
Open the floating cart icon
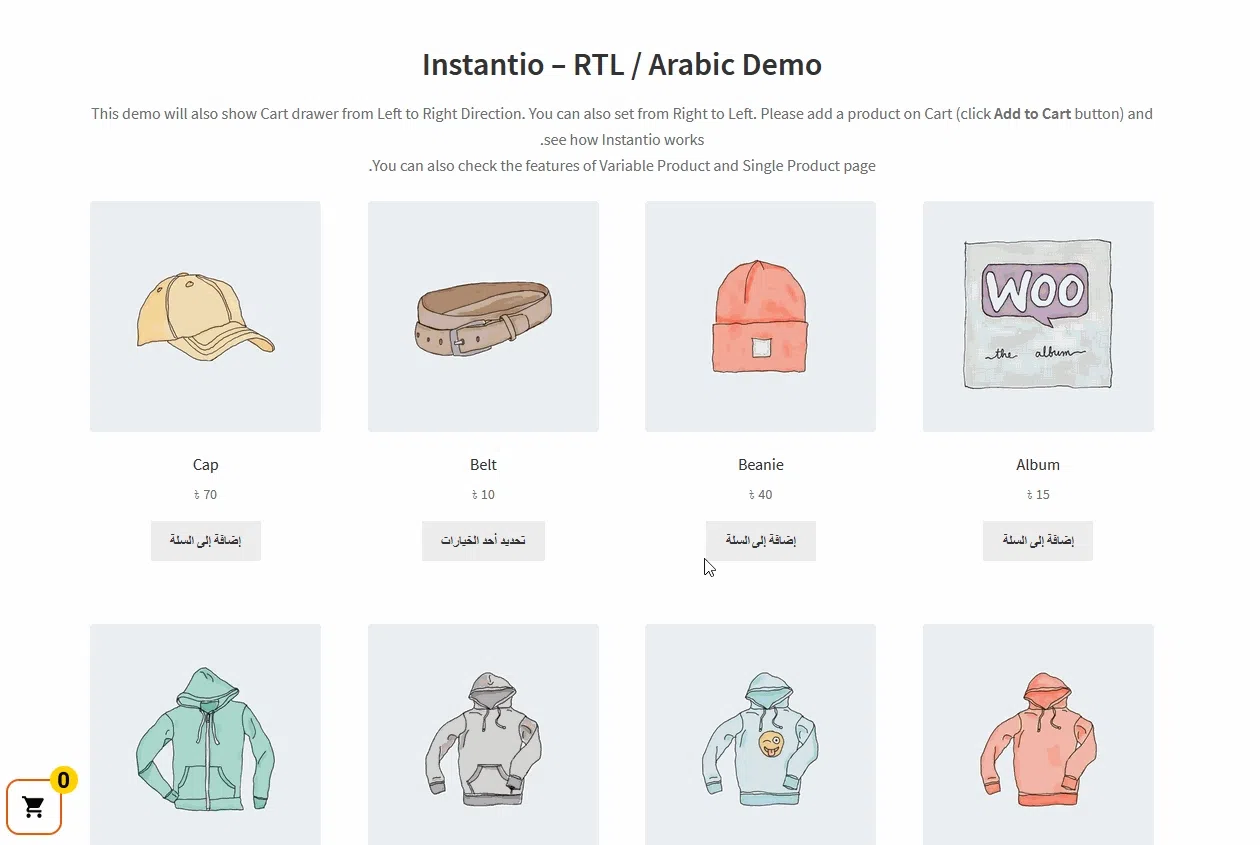[x=34, y=806]
